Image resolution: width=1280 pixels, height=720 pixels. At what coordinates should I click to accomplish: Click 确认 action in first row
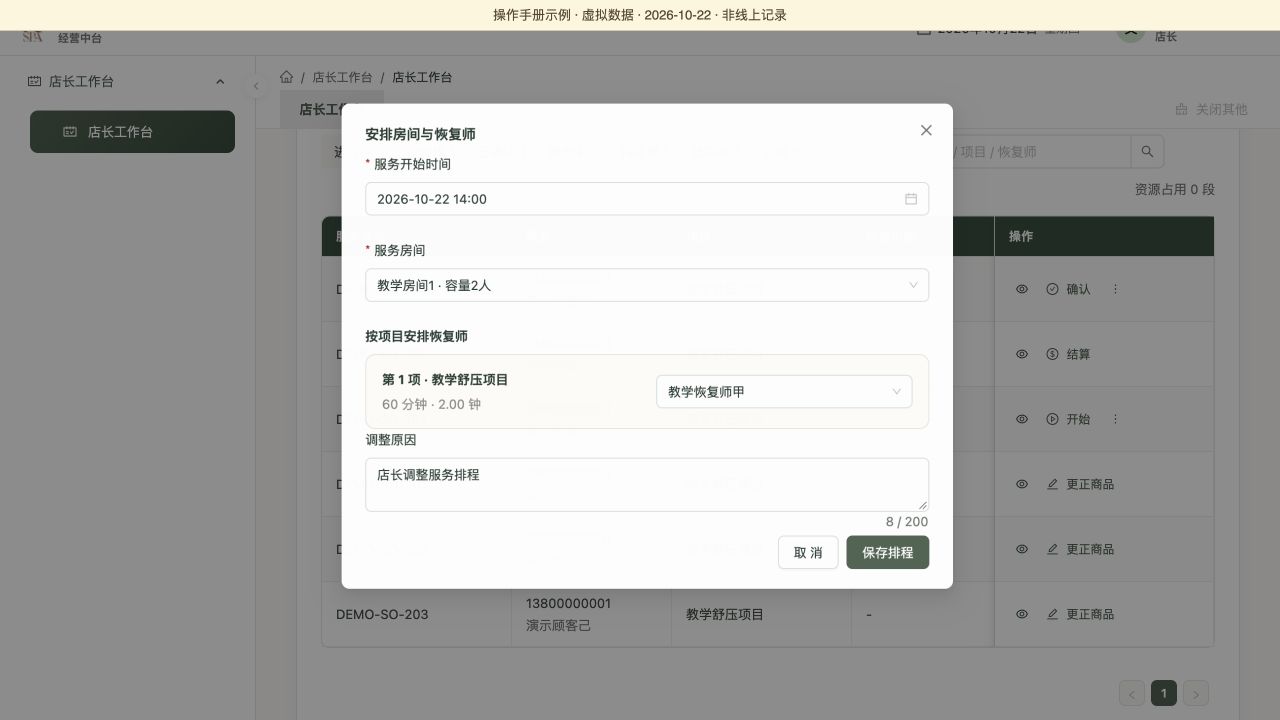coord(1068,289)
